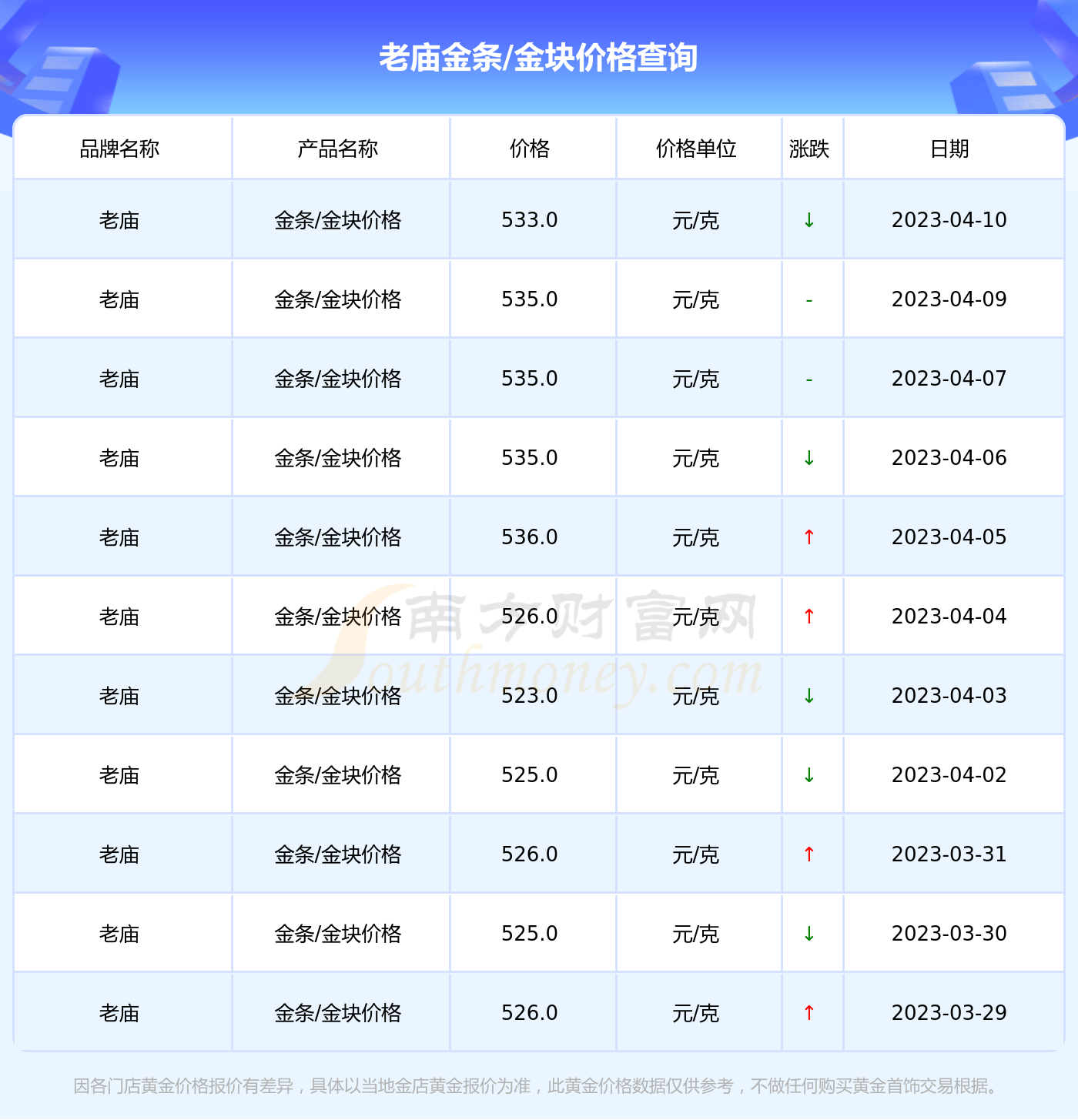Click 金条/金块价格 in the 2023-03-30 row
Viewport: 1078px width, 1120px height.
click(338, 934)
